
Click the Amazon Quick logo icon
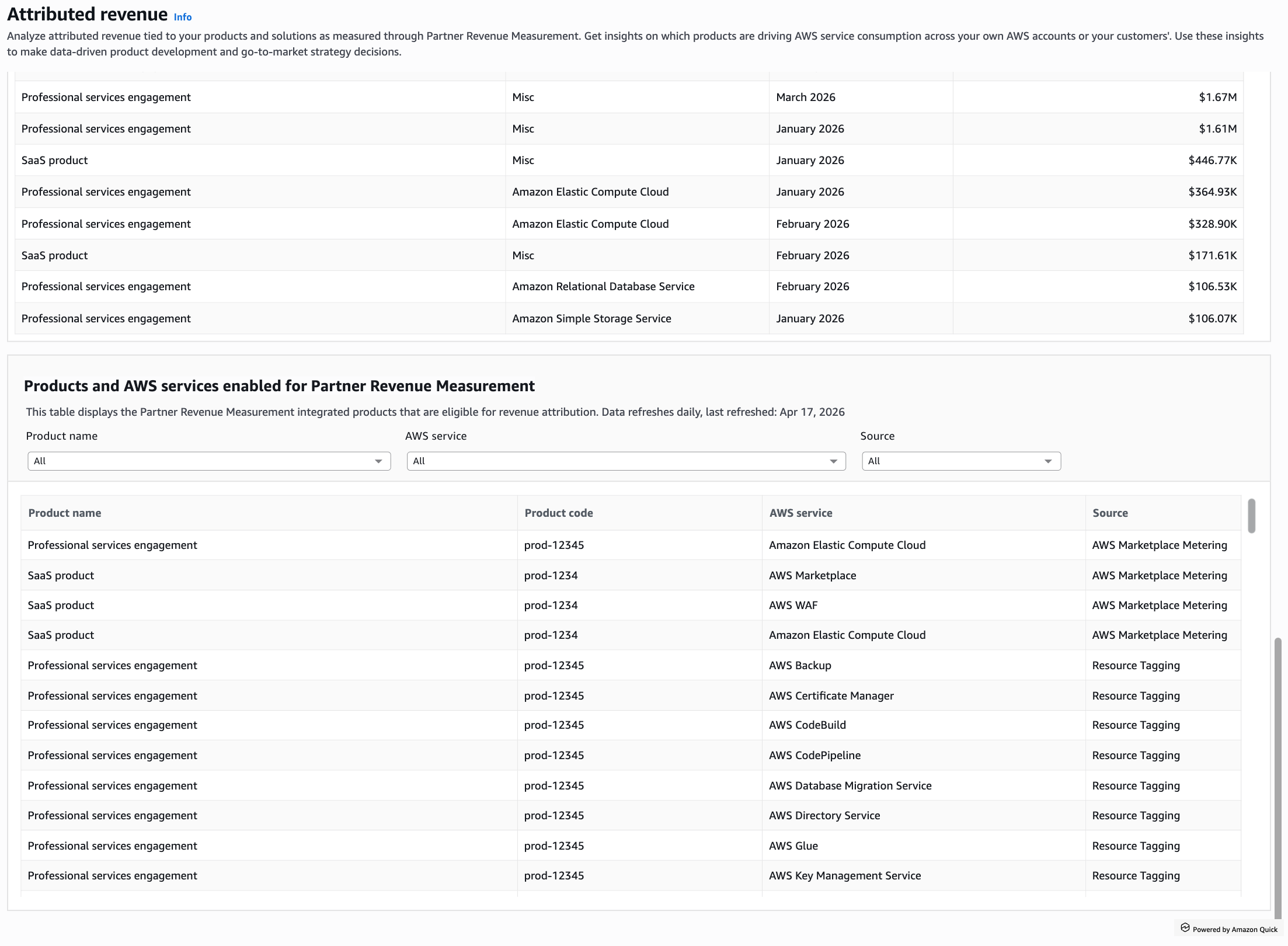point(1185,928)
